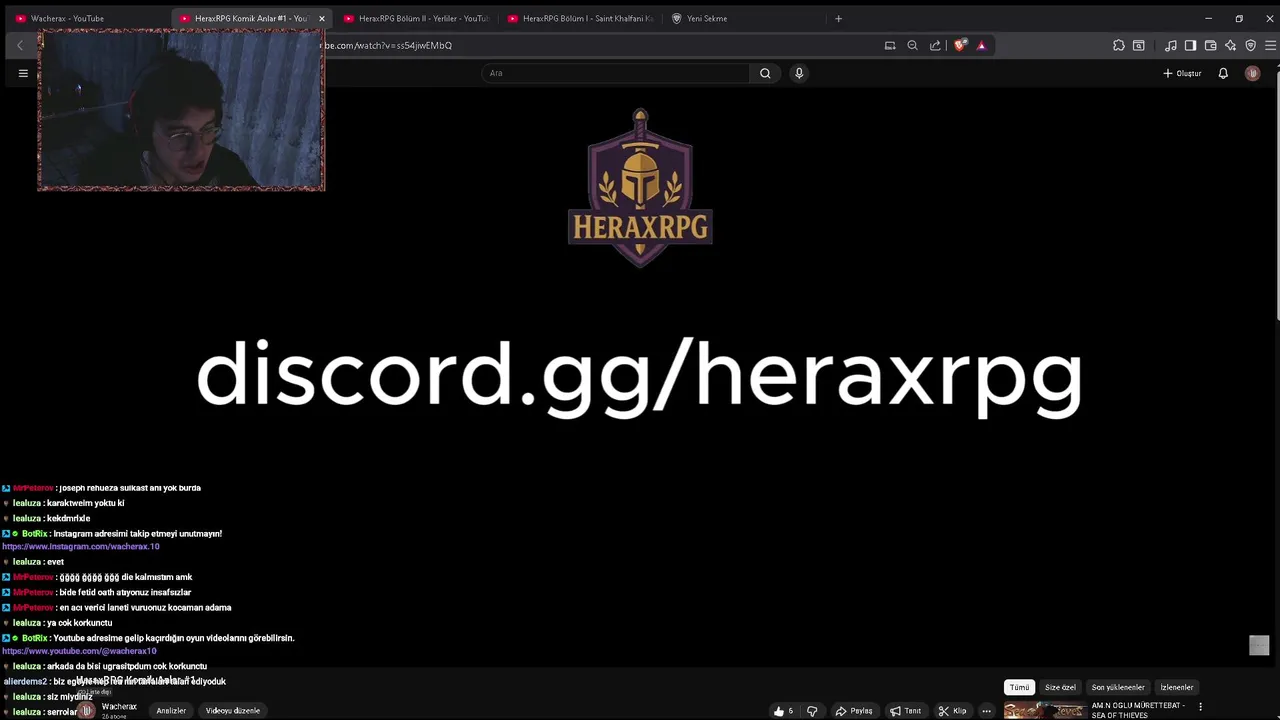Toggle the browser sidebar panel icon
The width and height of the screenshot is (1280, 720).
pyautogui.click(x=1190, y=45)
